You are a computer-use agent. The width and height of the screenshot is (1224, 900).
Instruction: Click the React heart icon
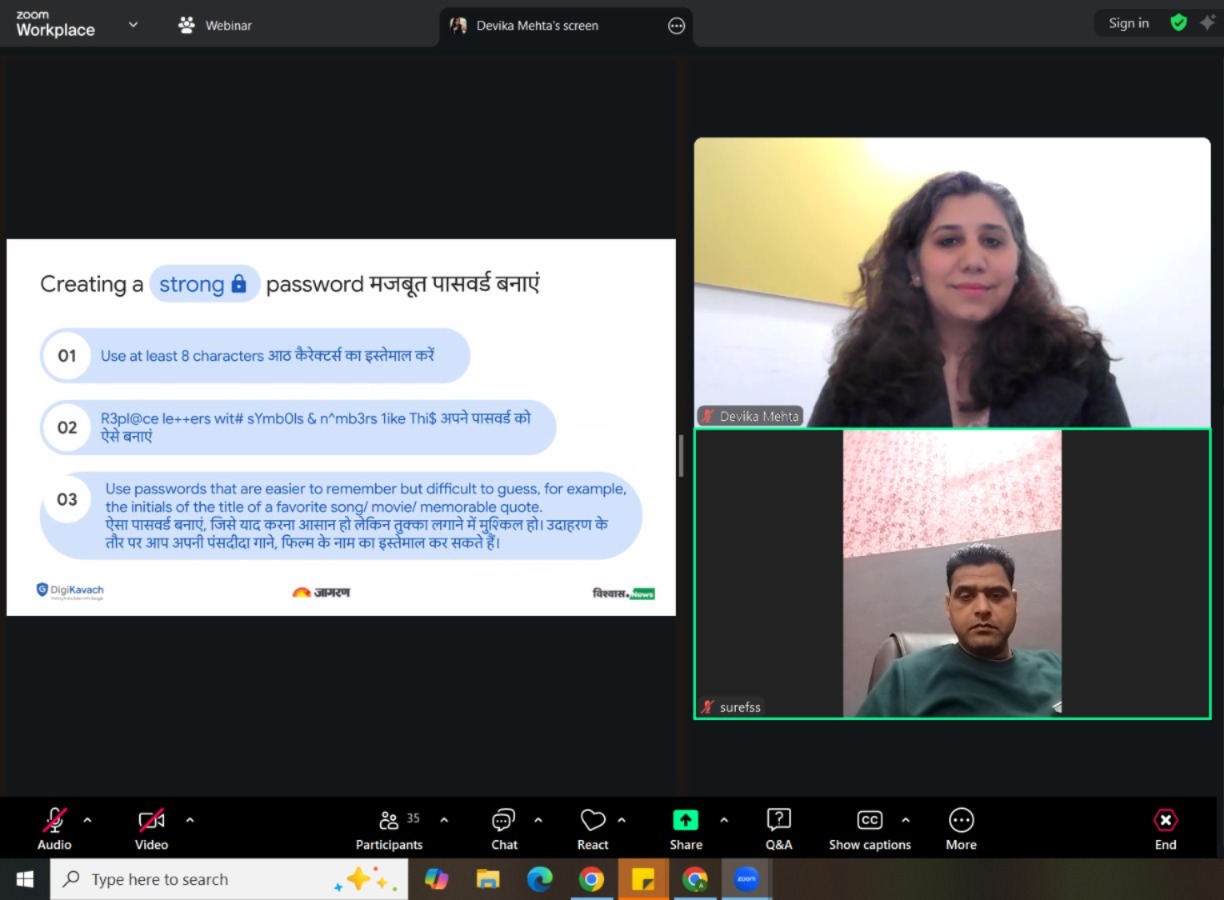click(x=593, y=830)
